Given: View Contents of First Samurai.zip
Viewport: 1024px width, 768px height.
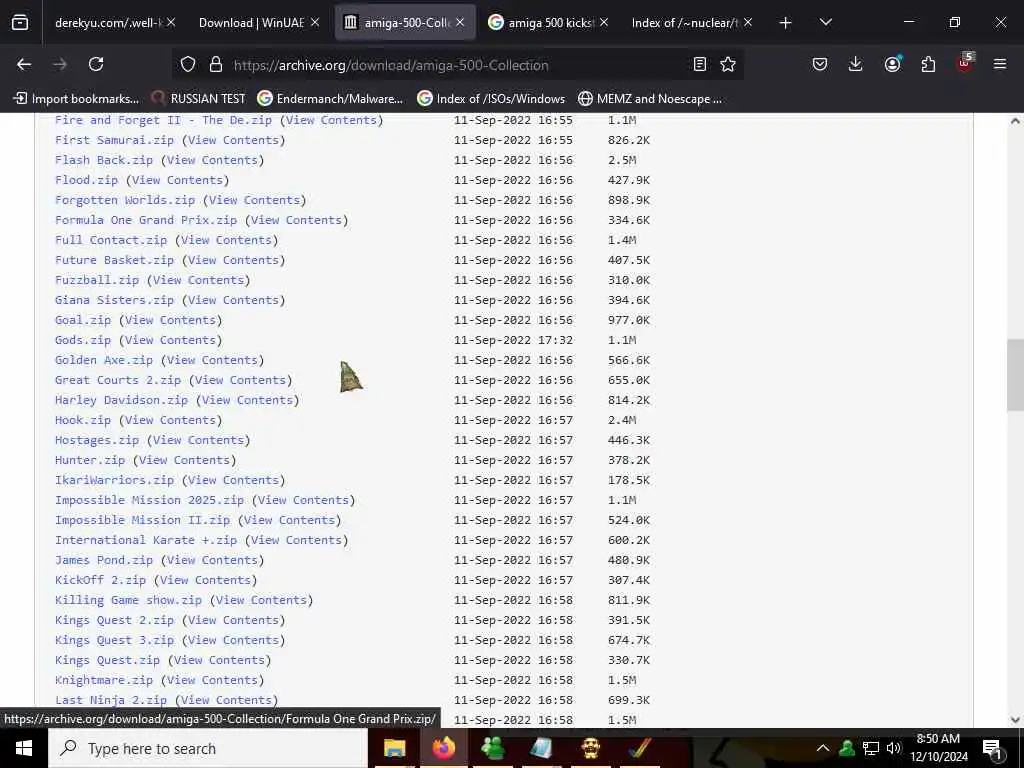Looking at the screenshot, I should (233, 140).
